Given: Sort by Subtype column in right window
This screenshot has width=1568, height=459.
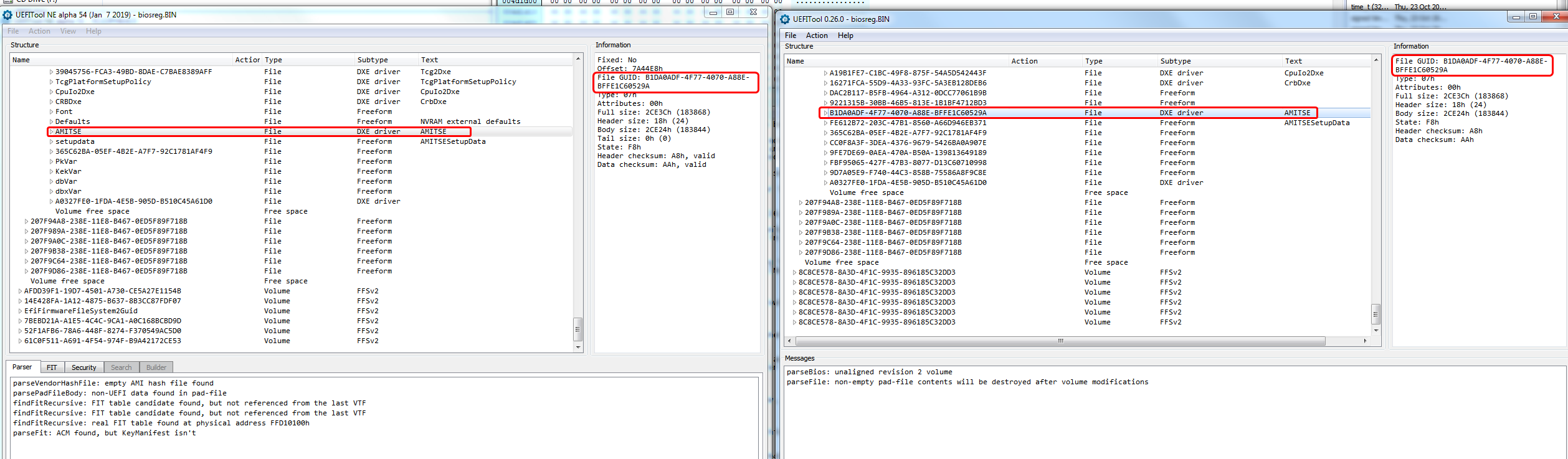Looking at the screenshot, I should (x=1219, y=61).
